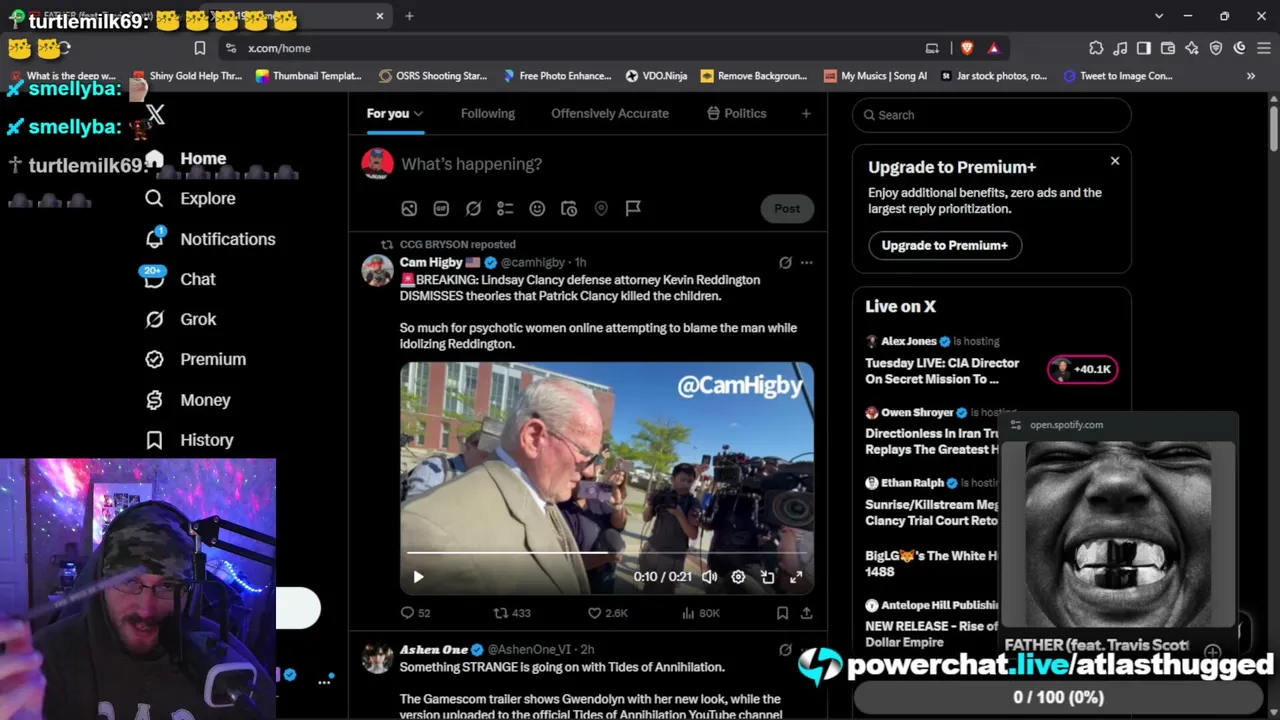The width and height of the screenshot is (1280, 720).
Task: Open Brave Rewards triangle icon
Action: coord(993,48)
